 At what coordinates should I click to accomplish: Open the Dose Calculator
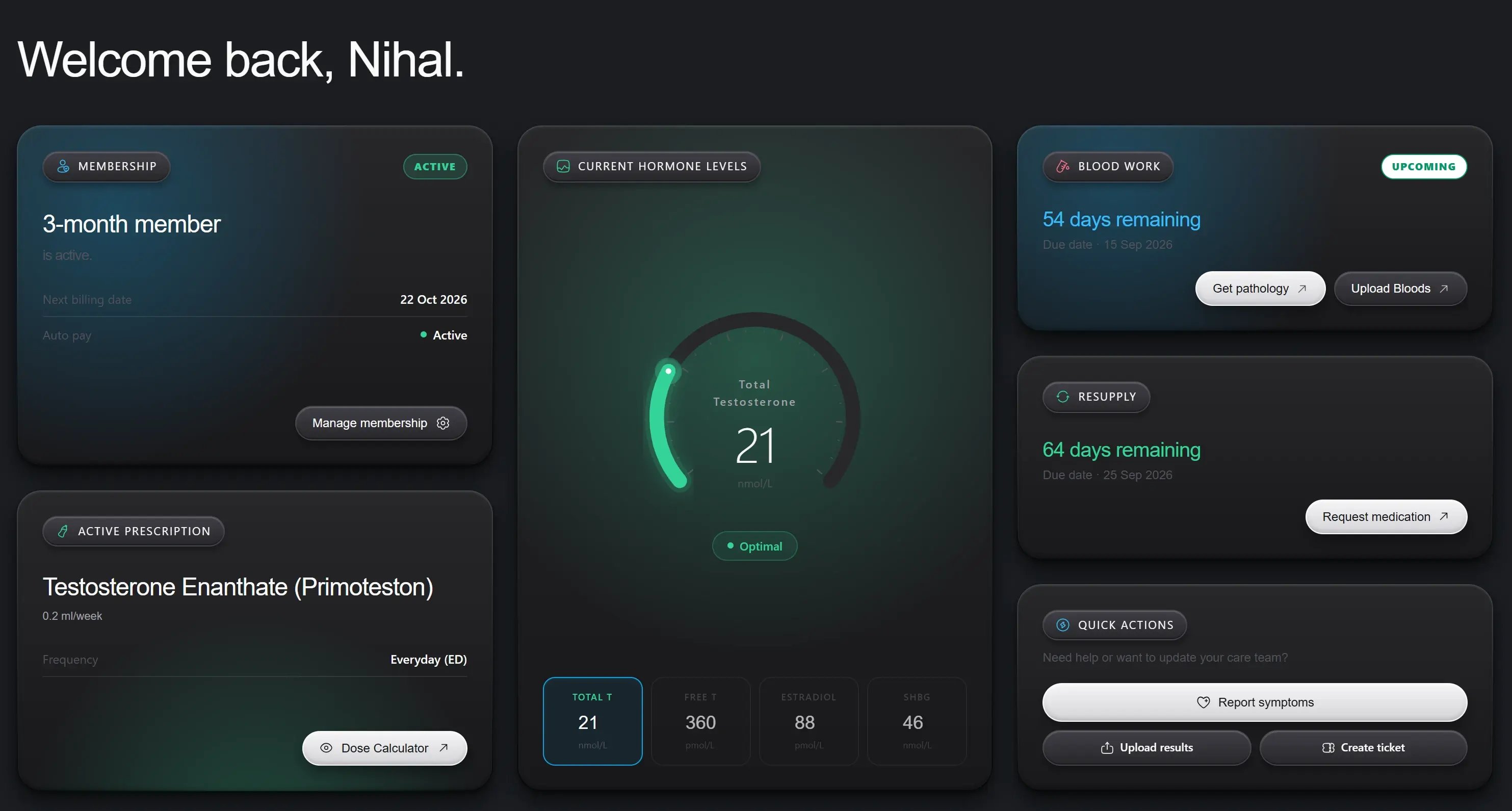(x=384, y=748)
